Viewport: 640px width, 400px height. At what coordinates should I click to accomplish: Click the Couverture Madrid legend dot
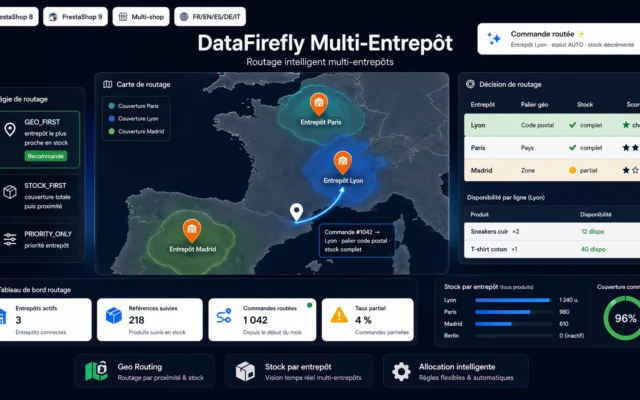[111, 131]
